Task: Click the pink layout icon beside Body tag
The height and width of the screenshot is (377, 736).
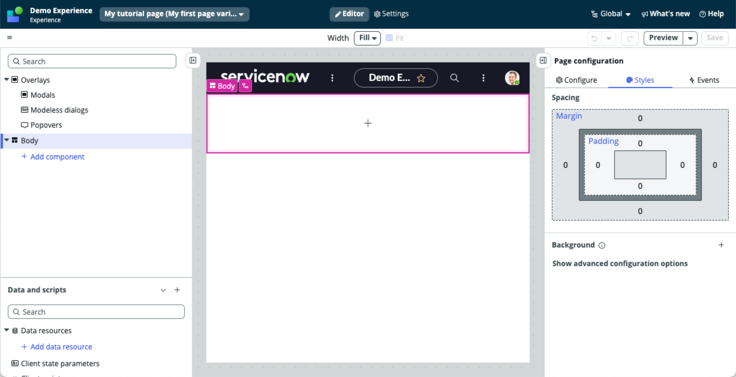Action: 245,86
